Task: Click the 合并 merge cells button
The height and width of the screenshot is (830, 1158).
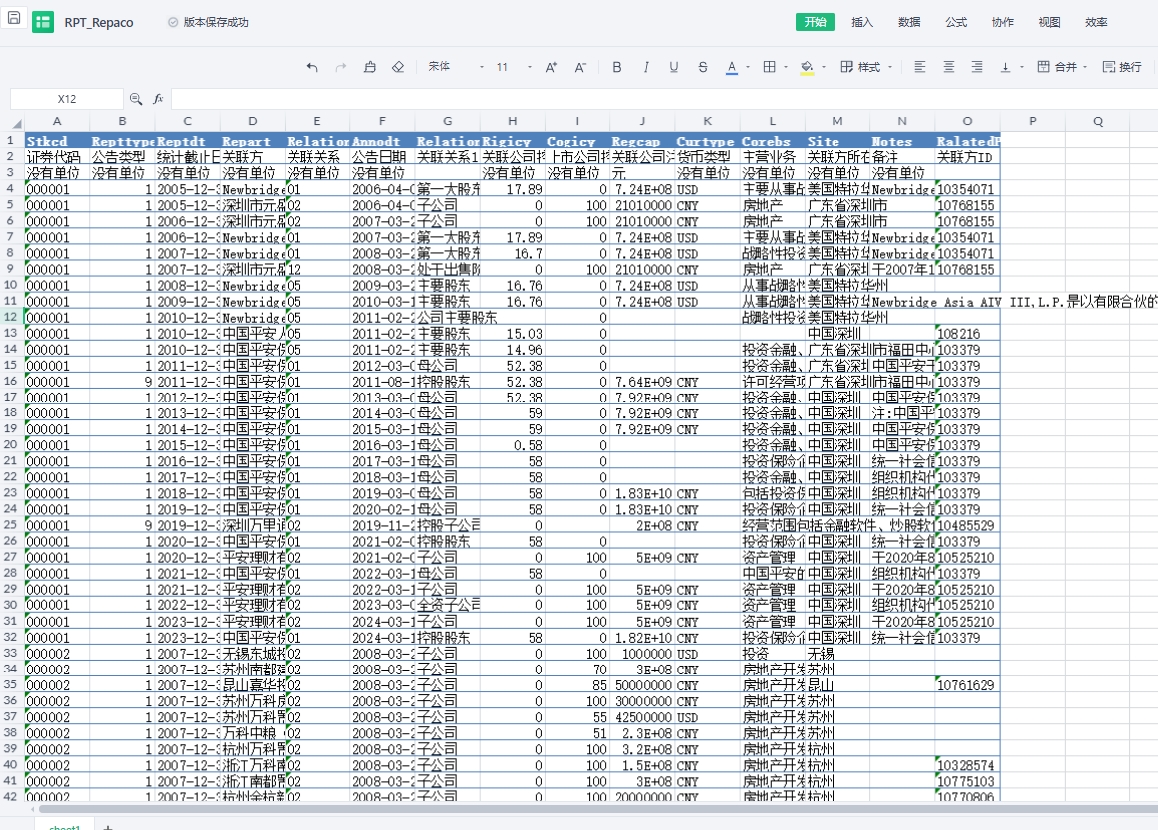Action: [x=1057, y=67]
